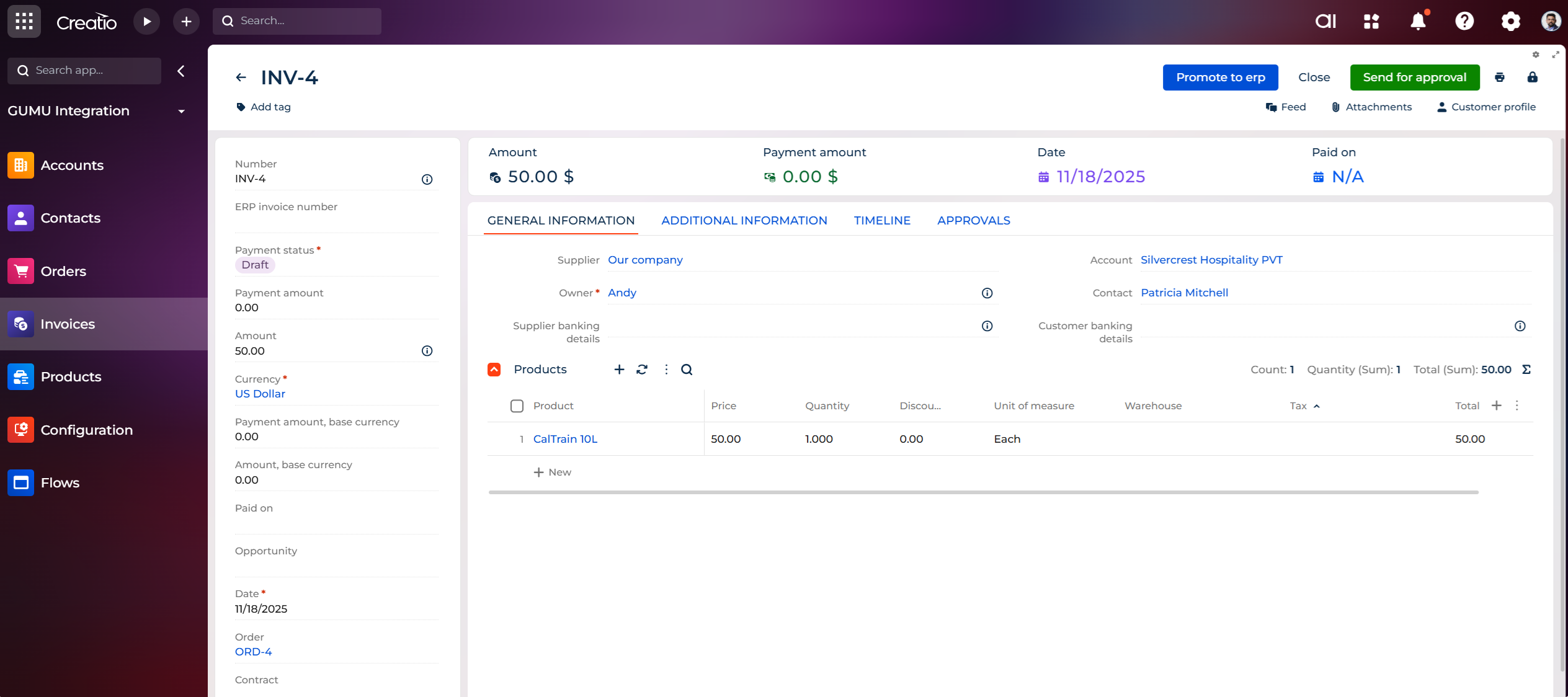The width and height of the screenshot is (1568, 697).
Task: Switch to the Additional Information tab
Action: (744, 221)
